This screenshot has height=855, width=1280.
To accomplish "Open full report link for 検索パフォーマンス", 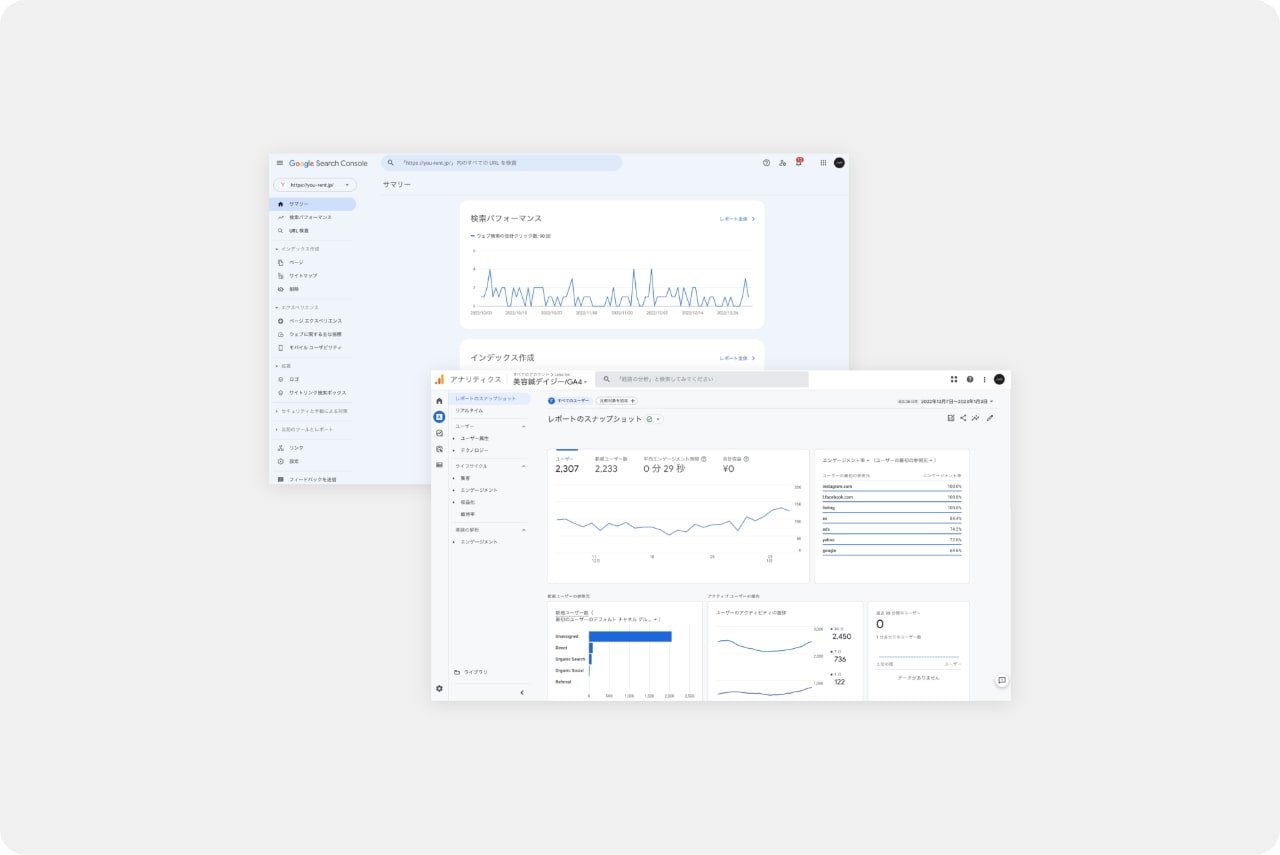I will click(x=737, y=218).
